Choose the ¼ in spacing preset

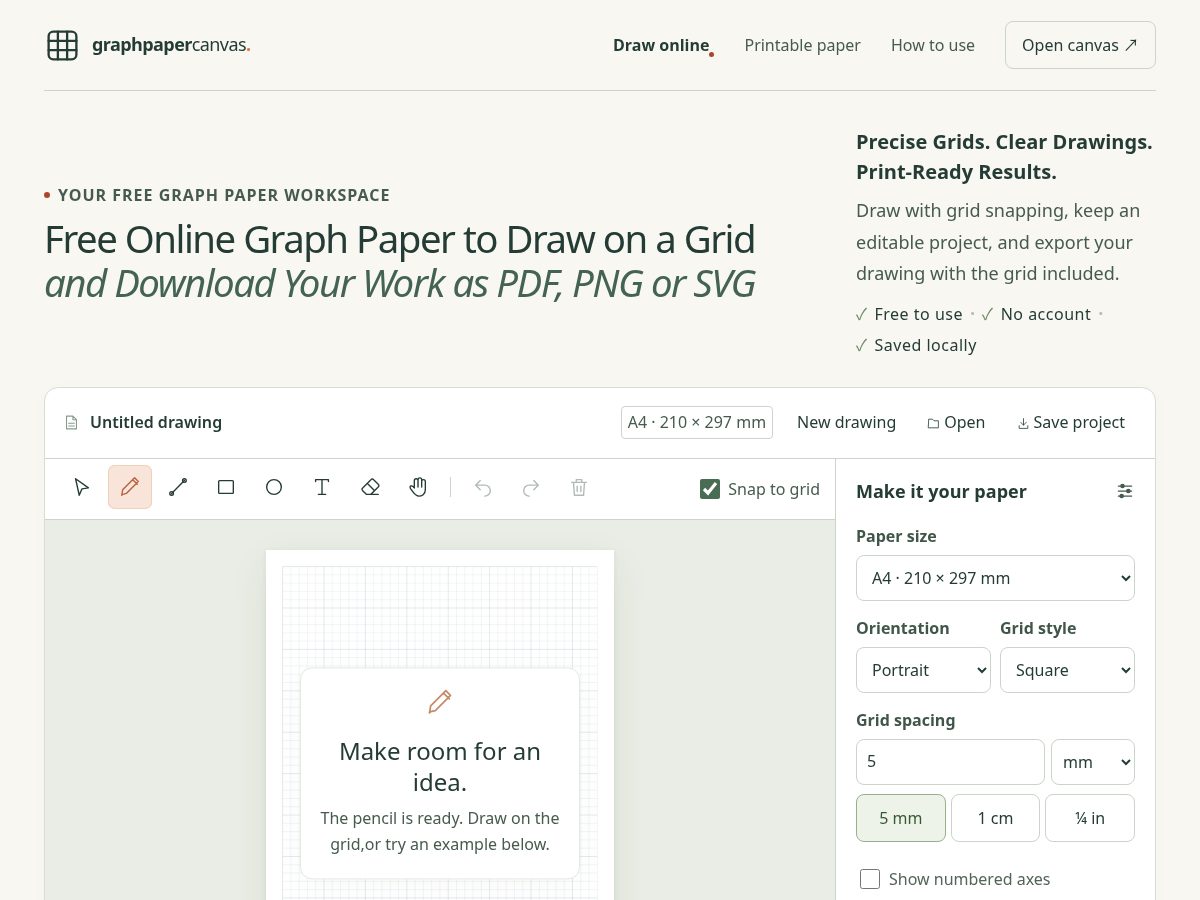coord(1090,818)
